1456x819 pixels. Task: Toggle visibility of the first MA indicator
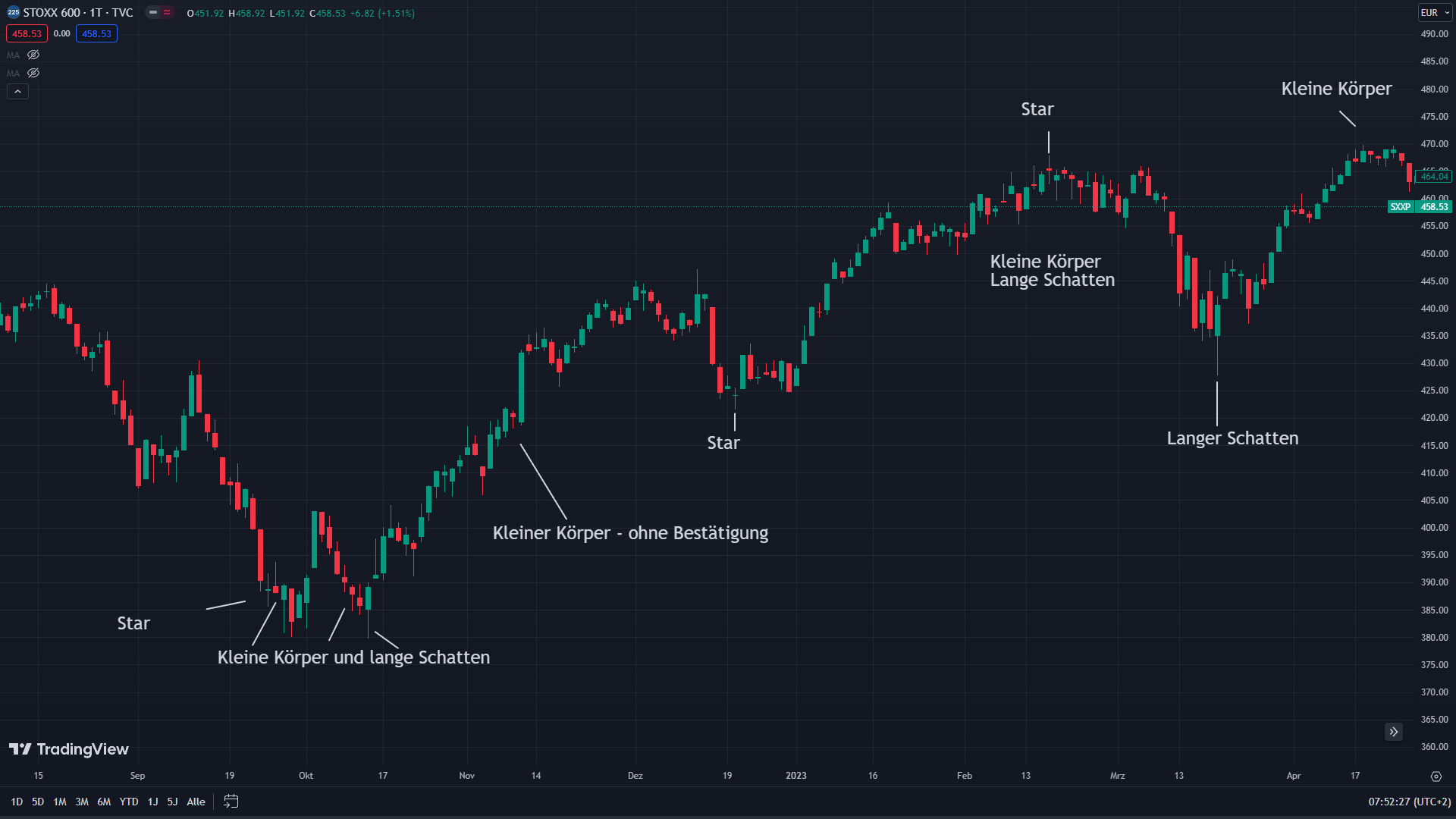coord(33,55)
